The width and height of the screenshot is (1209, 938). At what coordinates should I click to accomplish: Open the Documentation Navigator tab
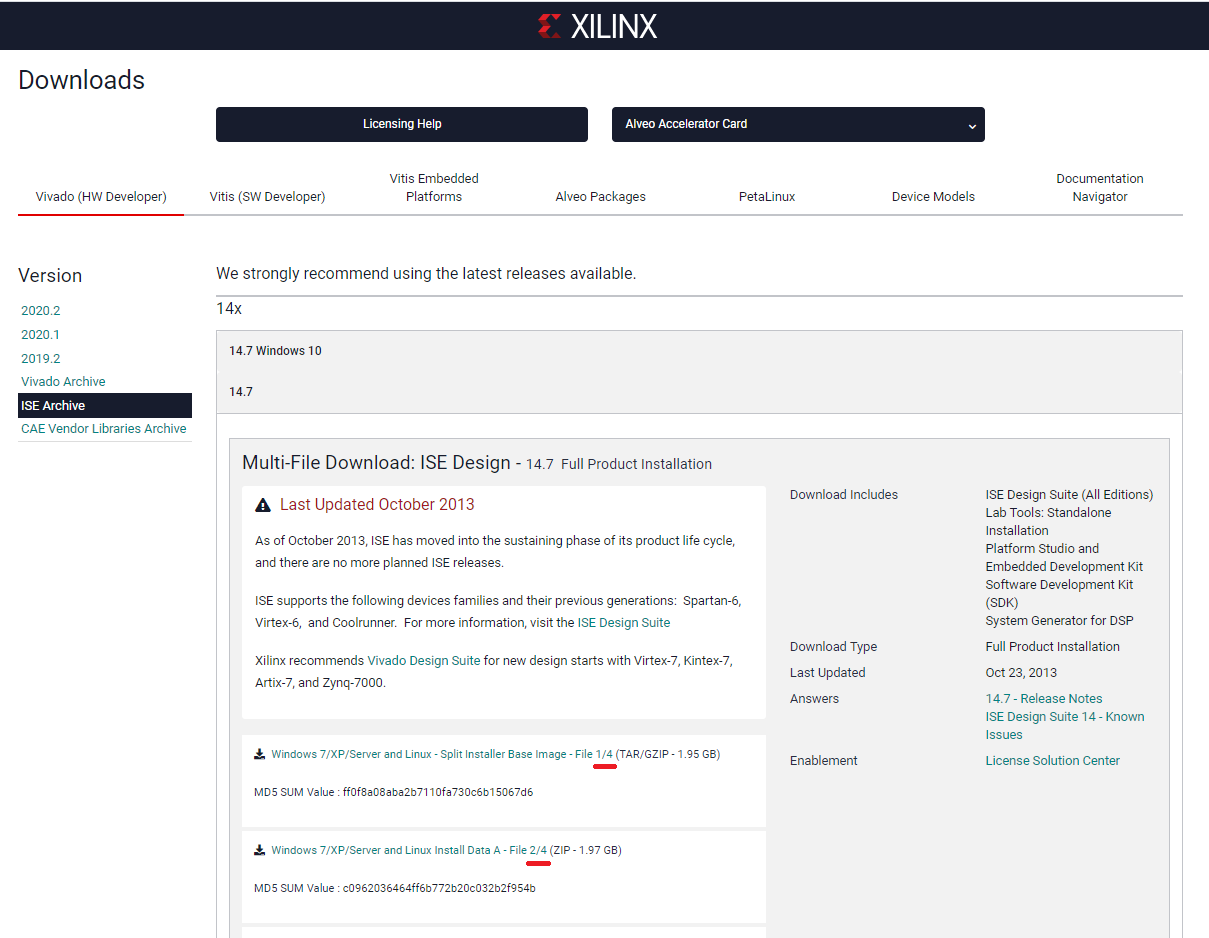click(x=1100, y=188)
